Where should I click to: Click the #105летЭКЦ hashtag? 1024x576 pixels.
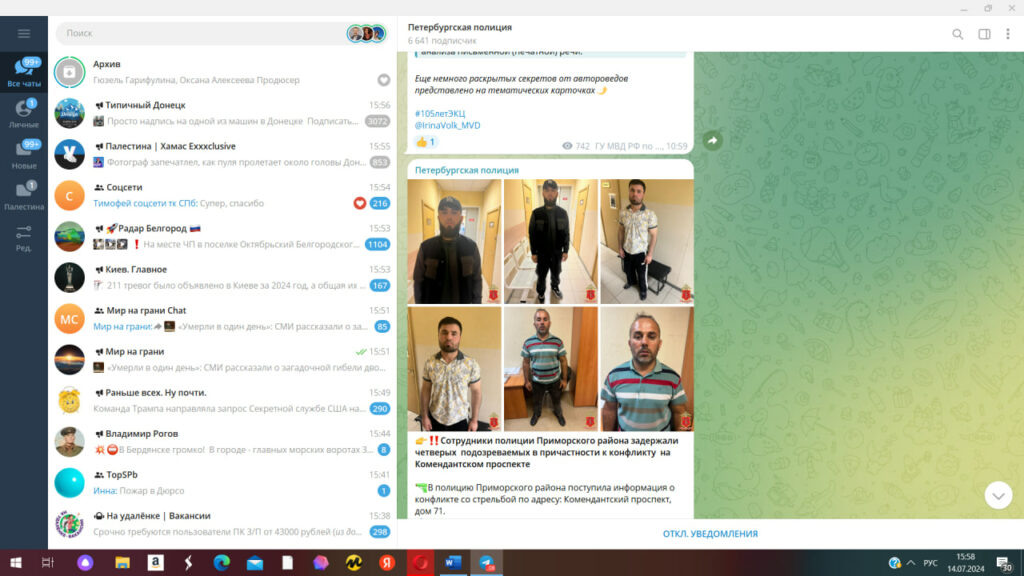[x=440, y=114]
